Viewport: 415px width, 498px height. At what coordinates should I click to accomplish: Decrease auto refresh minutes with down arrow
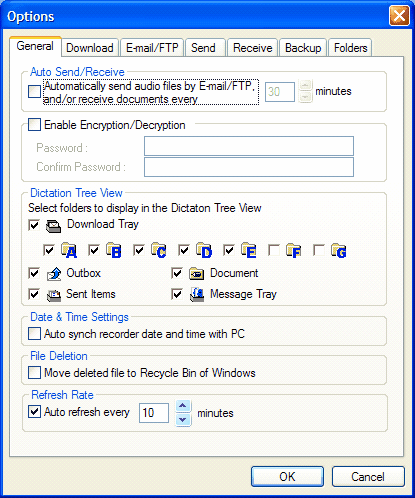click(183, 420)
